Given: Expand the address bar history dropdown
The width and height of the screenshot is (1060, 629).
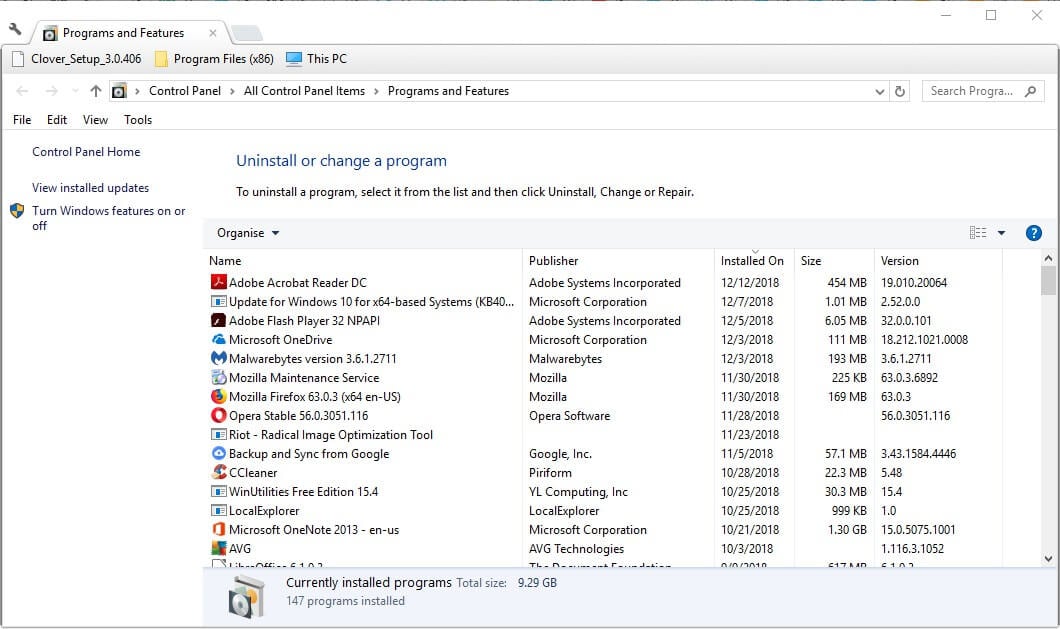Looking at the screenshot, I should (x=880, y=91).
